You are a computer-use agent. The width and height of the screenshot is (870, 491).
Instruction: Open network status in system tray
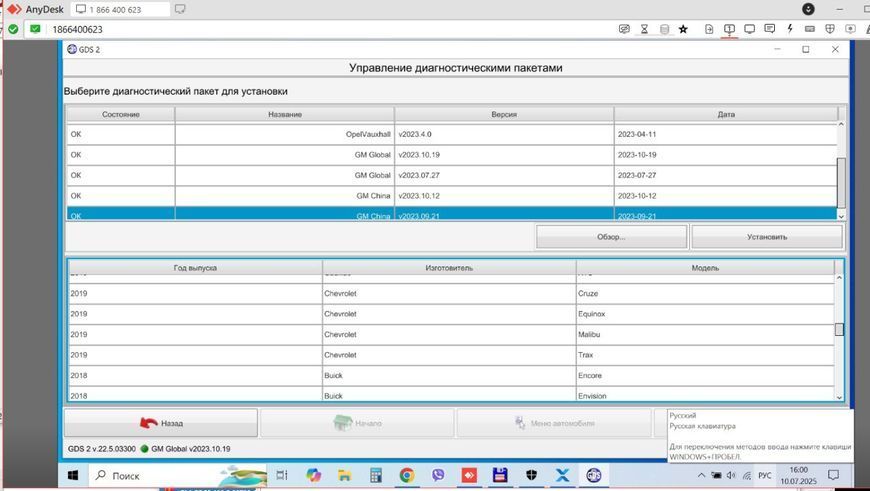pos(747,475)
